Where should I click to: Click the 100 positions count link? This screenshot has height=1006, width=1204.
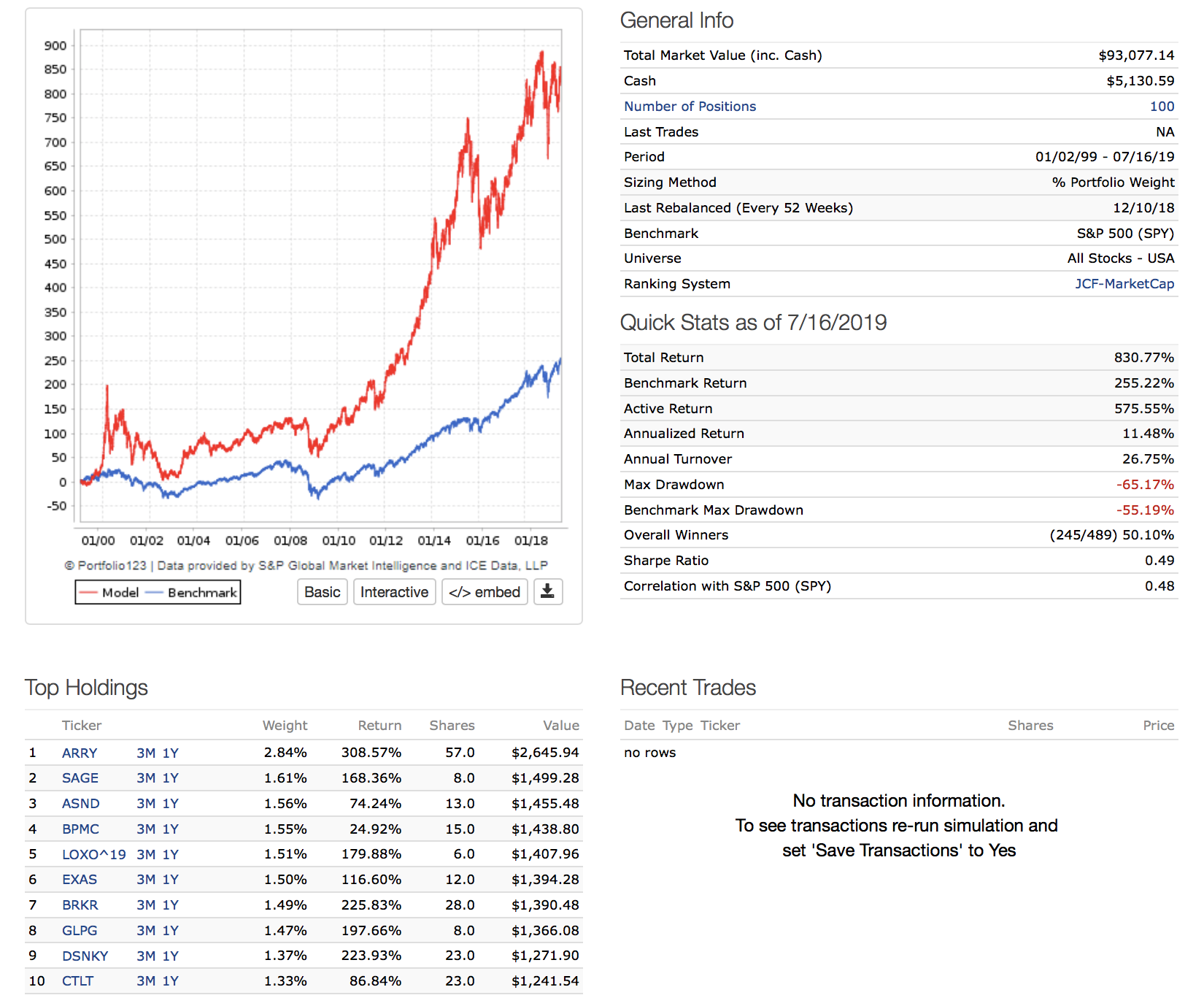click(1162, 107)
